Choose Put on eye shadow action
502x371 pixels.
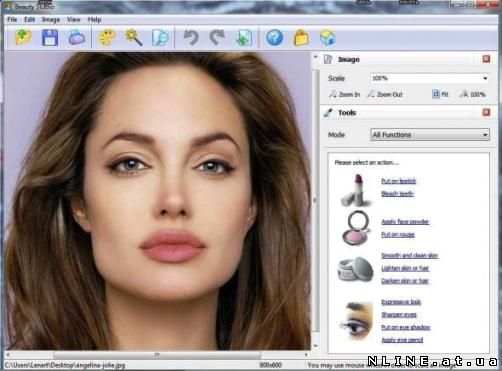pyautogui.click(x=406, y=327)
